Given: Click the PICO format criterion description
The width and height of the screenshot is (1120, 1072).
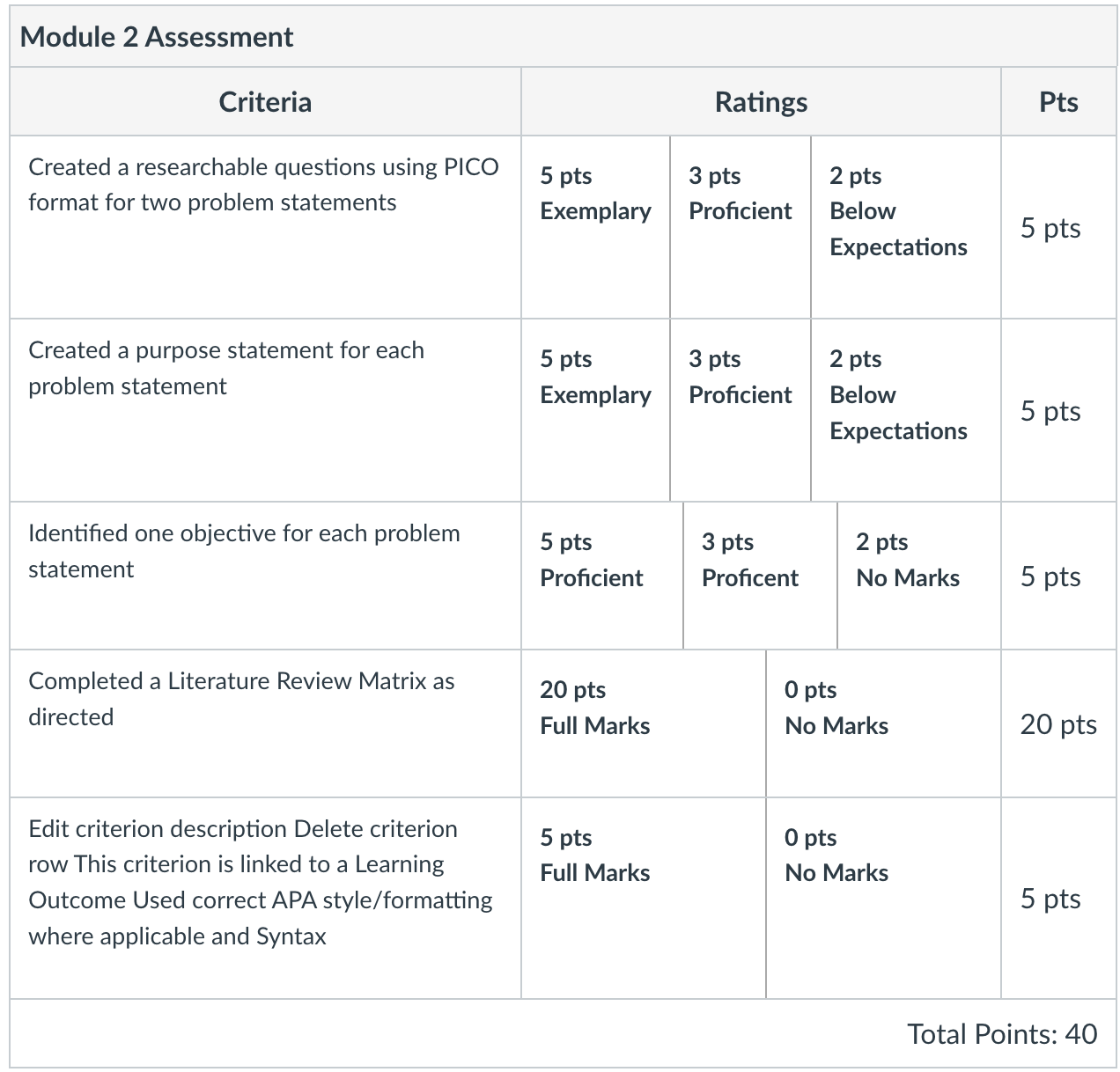Looking at the screenshot, I should pyautogui.click(x=263, y=185).
